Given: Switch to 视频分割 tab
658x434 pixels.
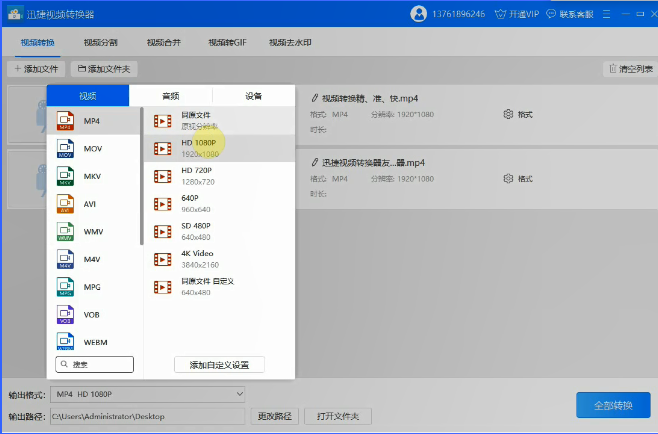Looking at the screenshot, I should click(101, 42).
